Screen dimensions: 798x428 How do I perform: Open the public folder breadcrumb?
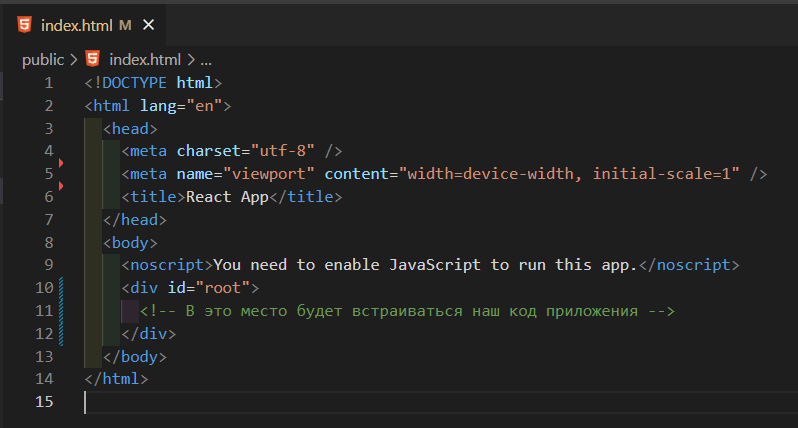click(43, 60)
